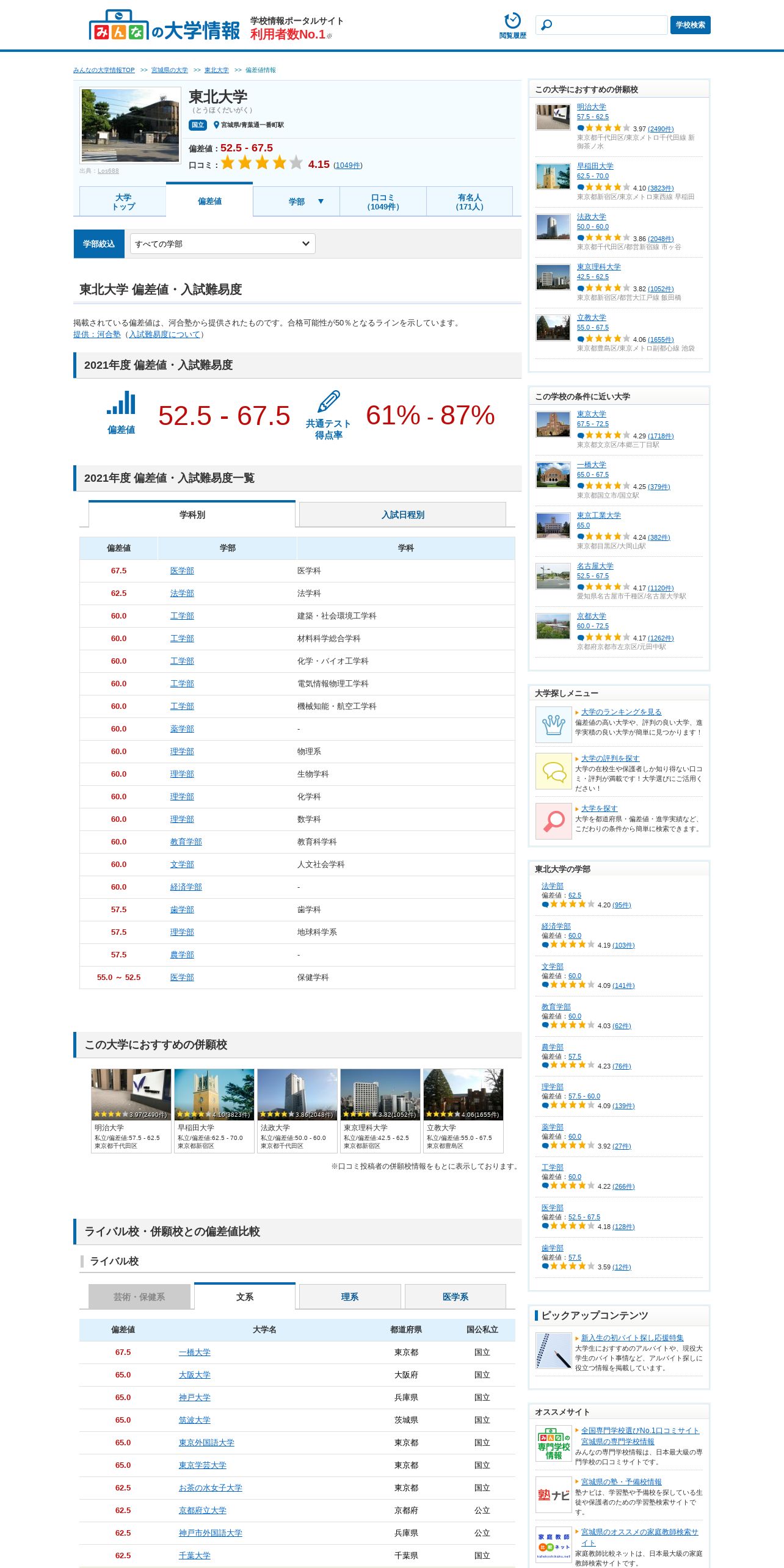Screen dimensions: 784x1568
Task: Open the 大学のランキングを見る link
Action: tap(621, 712)
